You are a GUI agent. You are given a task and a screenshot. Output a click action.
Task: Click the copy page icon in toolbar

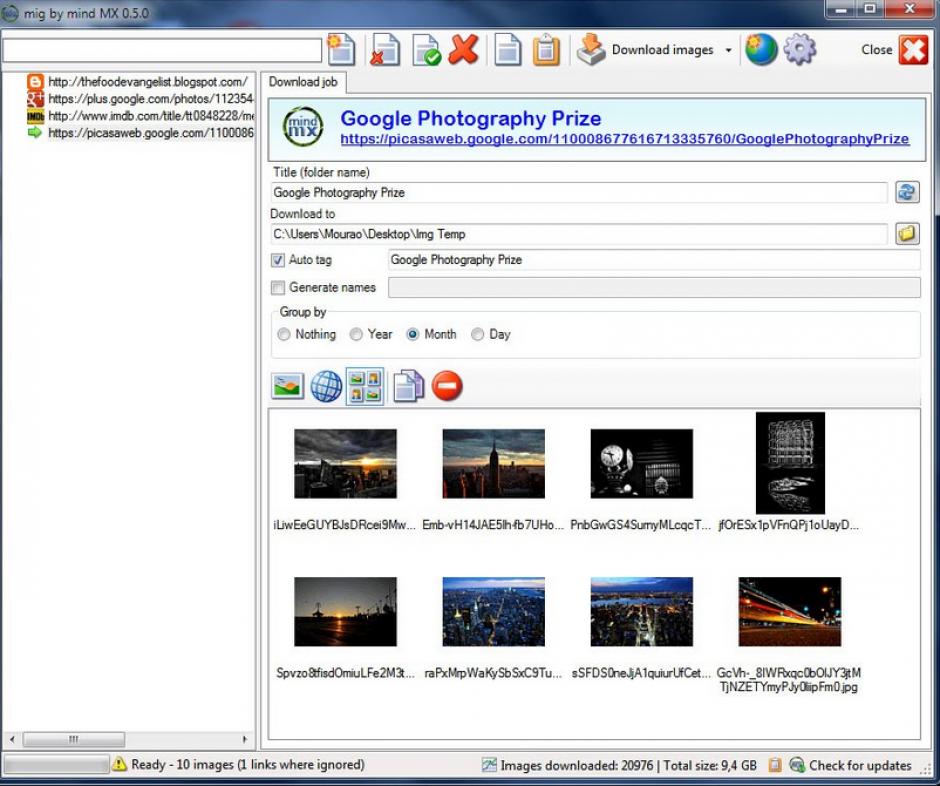[x=508, y=50]
